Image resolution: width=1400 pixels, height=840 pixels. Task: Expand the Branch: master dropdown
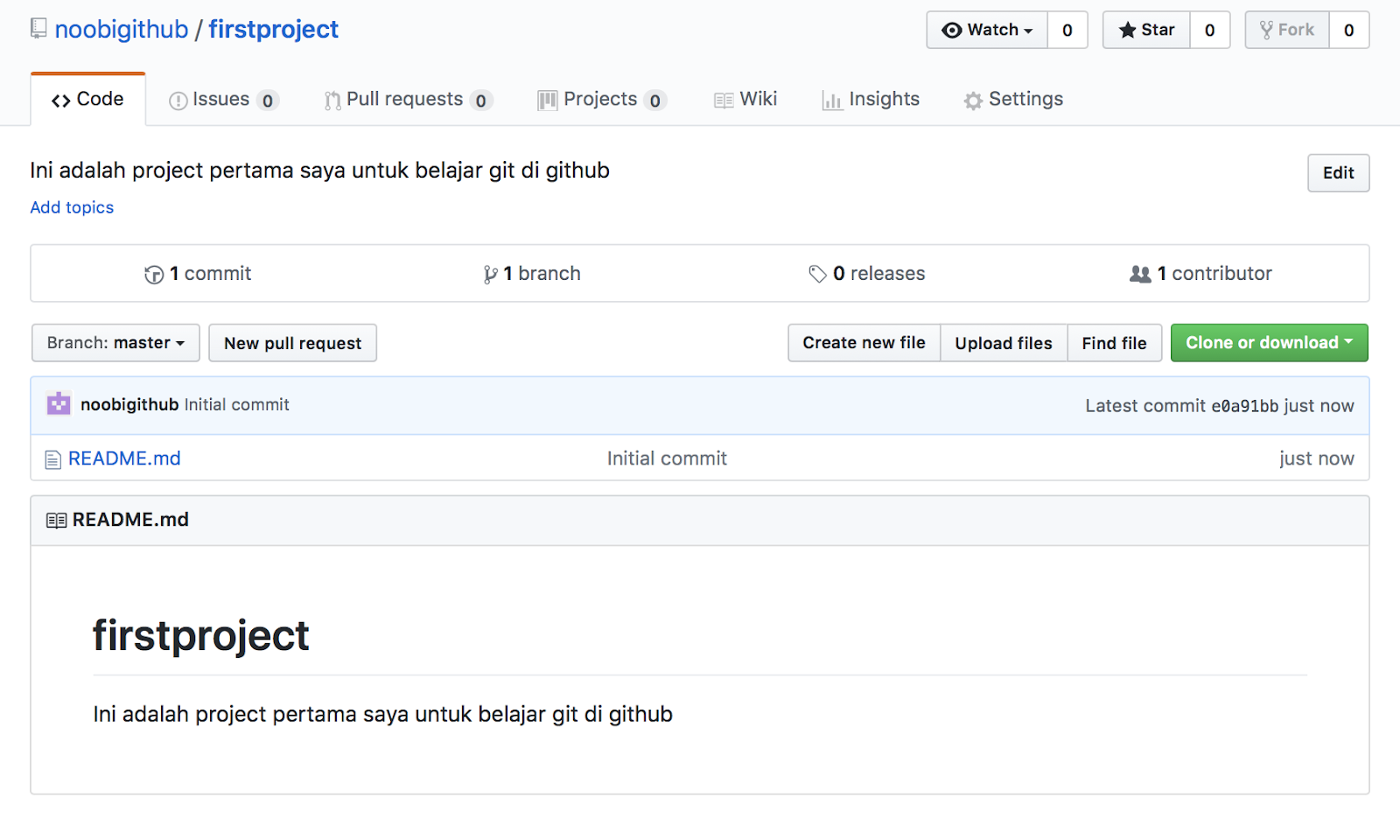[115, 343]
